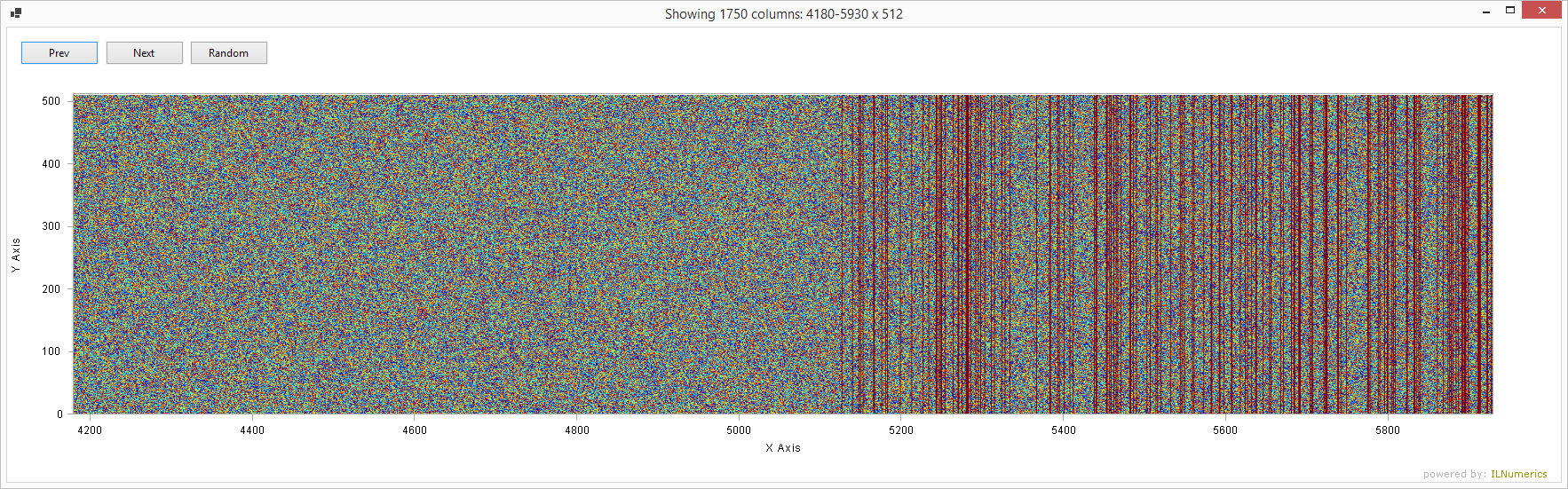
Task: Load a random column range with Random
Action: 228,53
